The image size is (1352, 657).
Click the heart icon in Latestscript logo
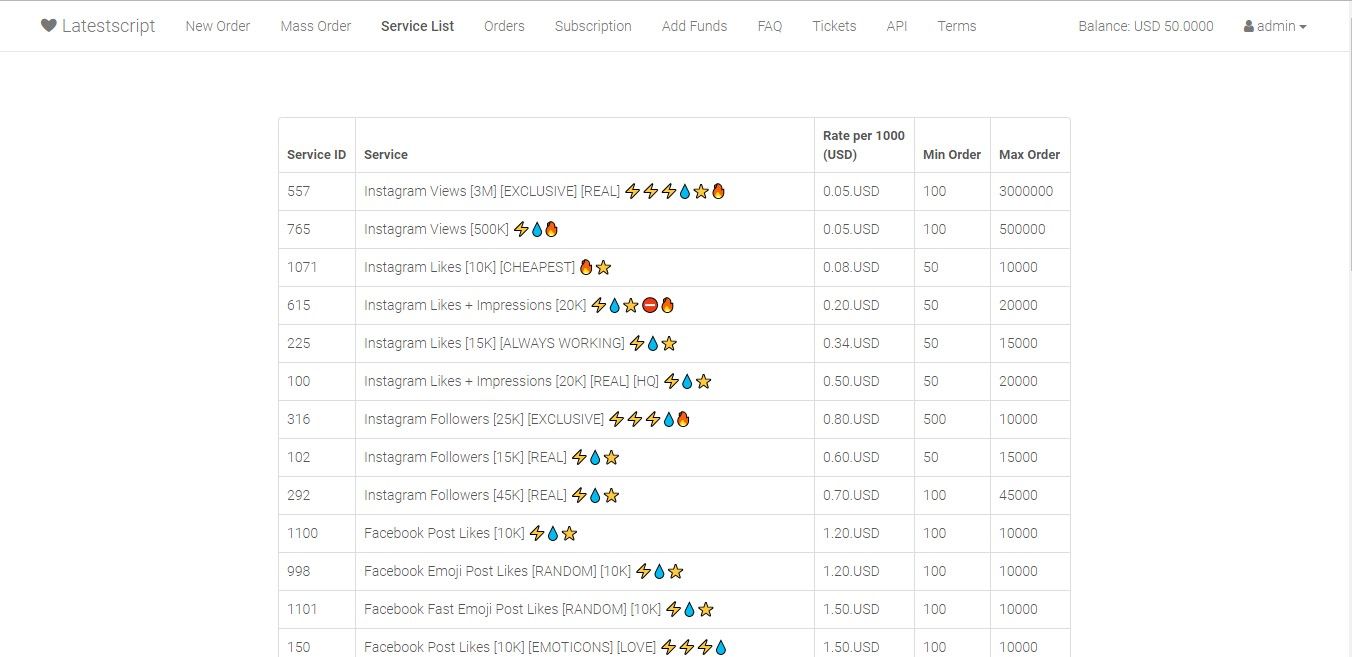[x=49, y=25]
